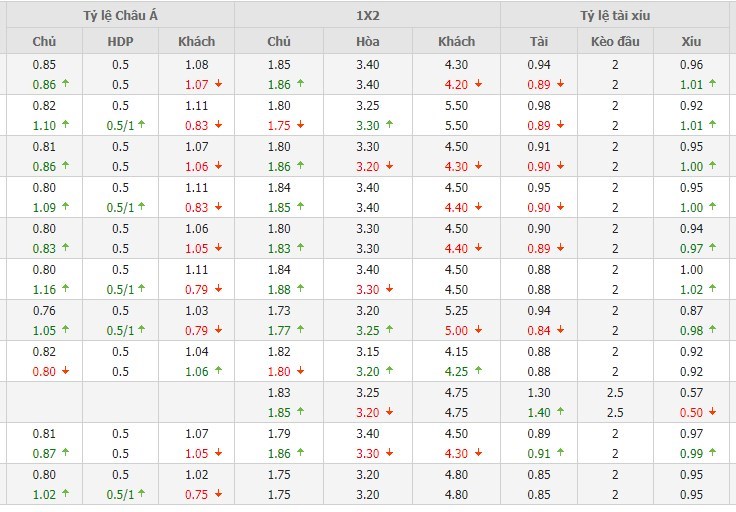Image resolution: width=736 pixels, height=512 pixels.
Task: Click red down arrow beside 5.00
Action: coord(478,330)
